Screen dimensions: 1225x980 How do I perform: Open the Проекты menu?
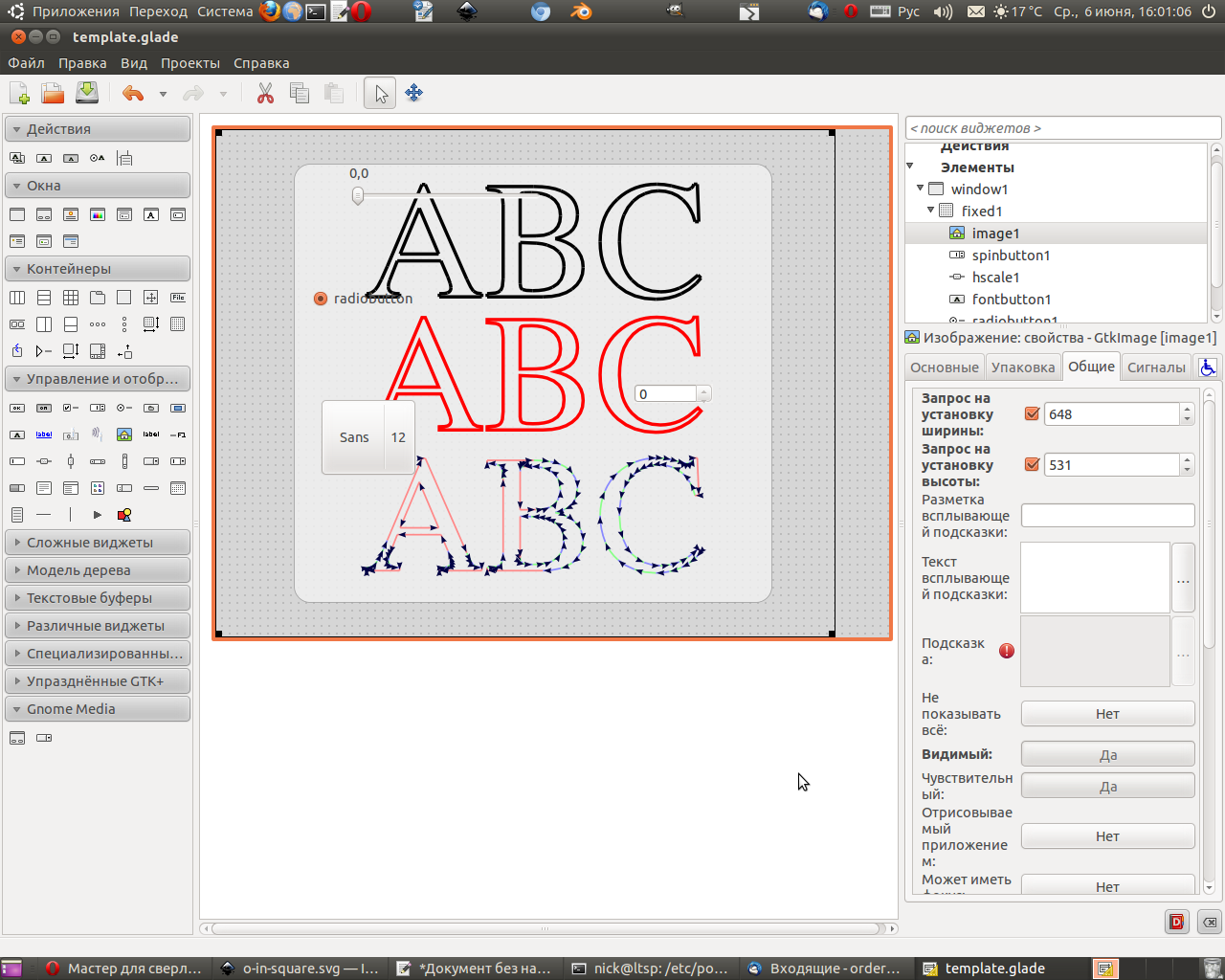[189, 63]
